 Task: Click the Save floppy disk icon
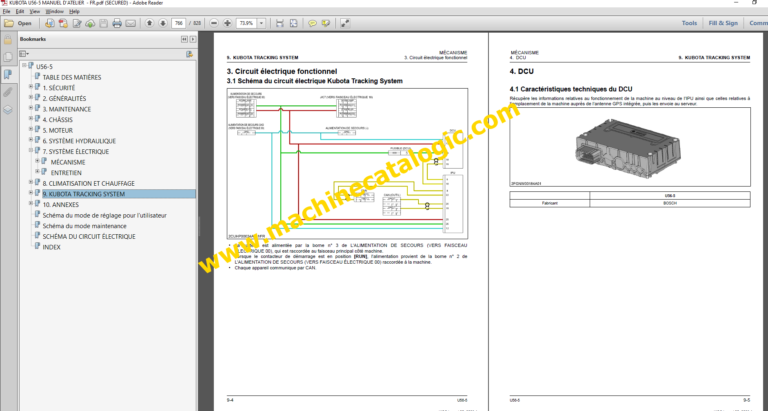point(103,23)
